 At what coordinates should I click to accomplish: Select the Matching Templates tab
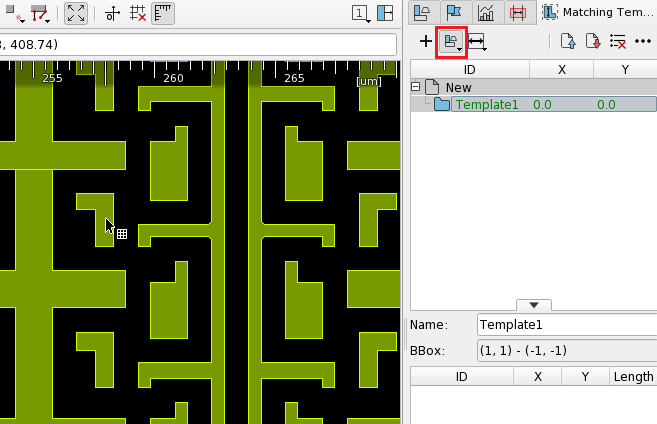click(x=597, y=13)
